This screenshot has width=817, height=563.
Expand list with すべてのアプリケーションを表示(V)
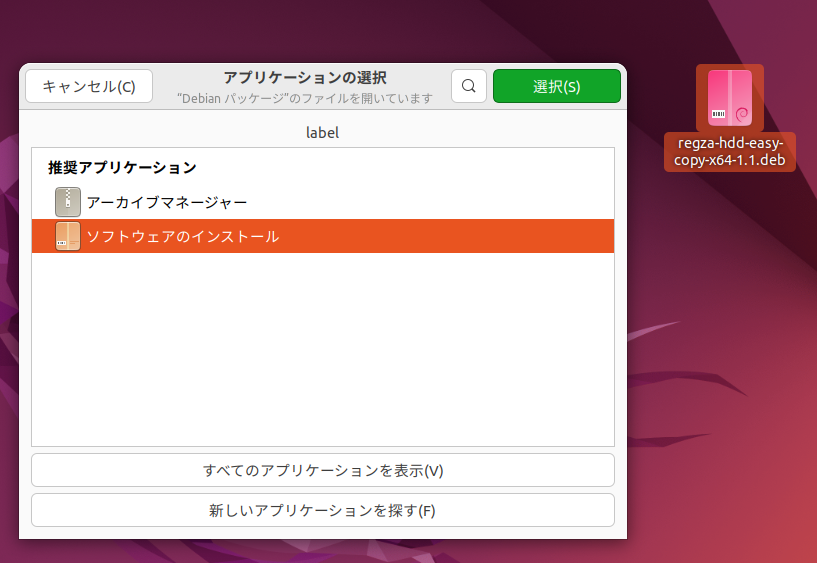[322, 470]
